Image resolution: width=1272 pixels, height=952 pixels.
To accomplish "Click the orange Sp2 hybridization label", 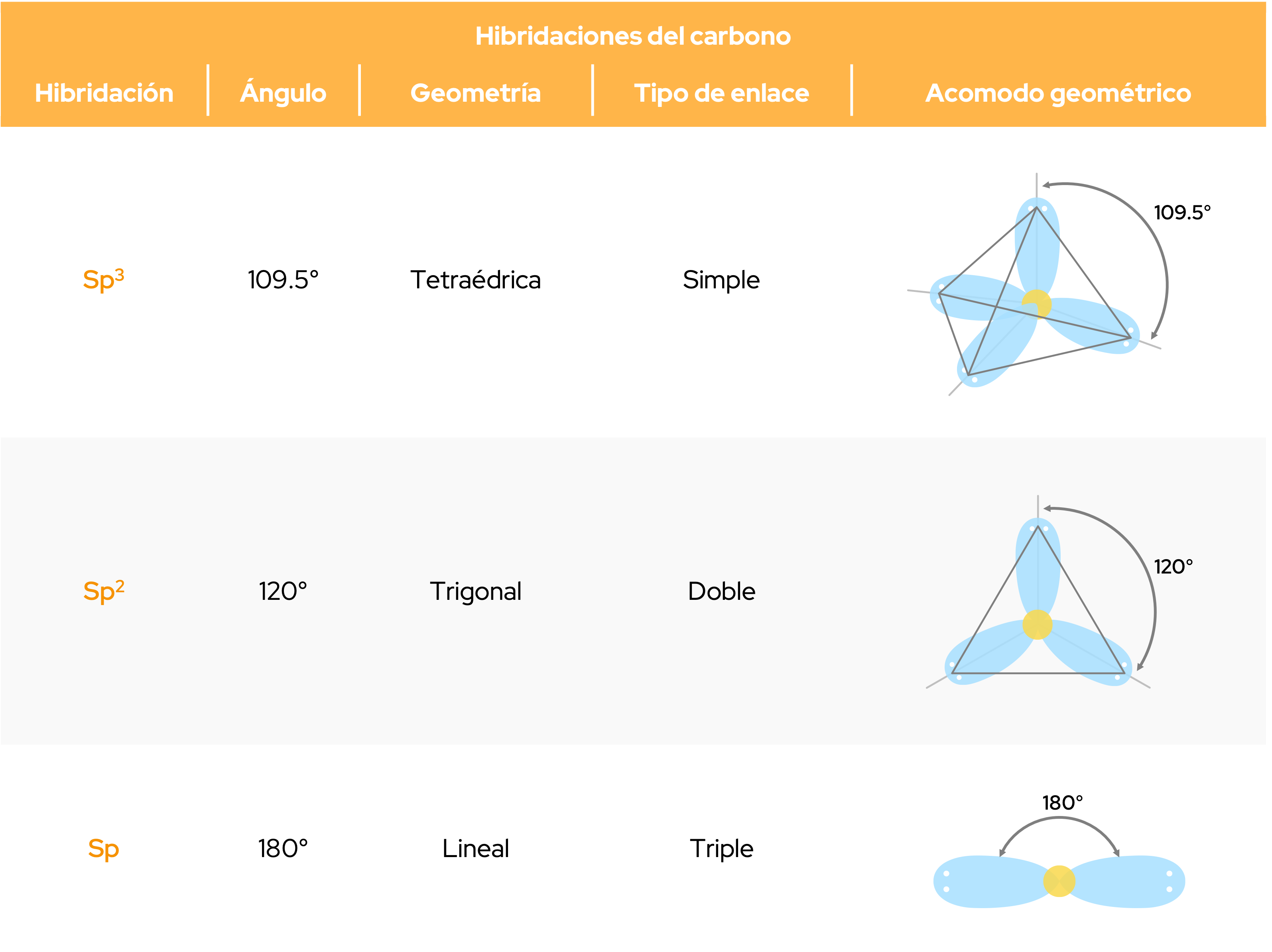I will pyautogui.click(x=104, y=591).
